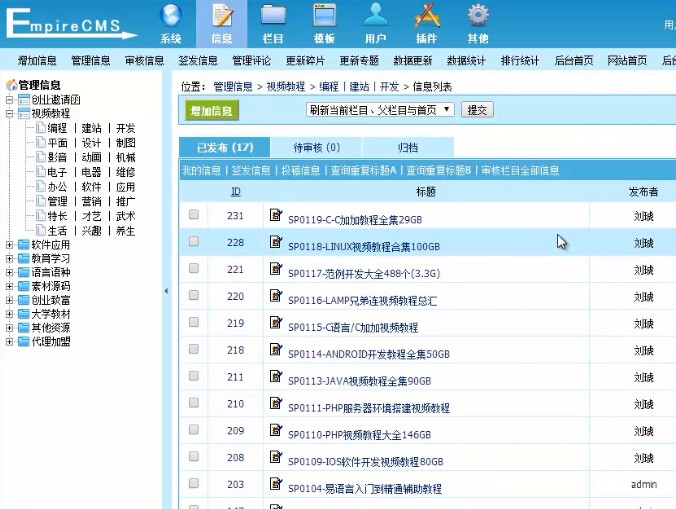The image size is (676, 509).
Task: Check the box for ID 220
Action: [194, 295]
